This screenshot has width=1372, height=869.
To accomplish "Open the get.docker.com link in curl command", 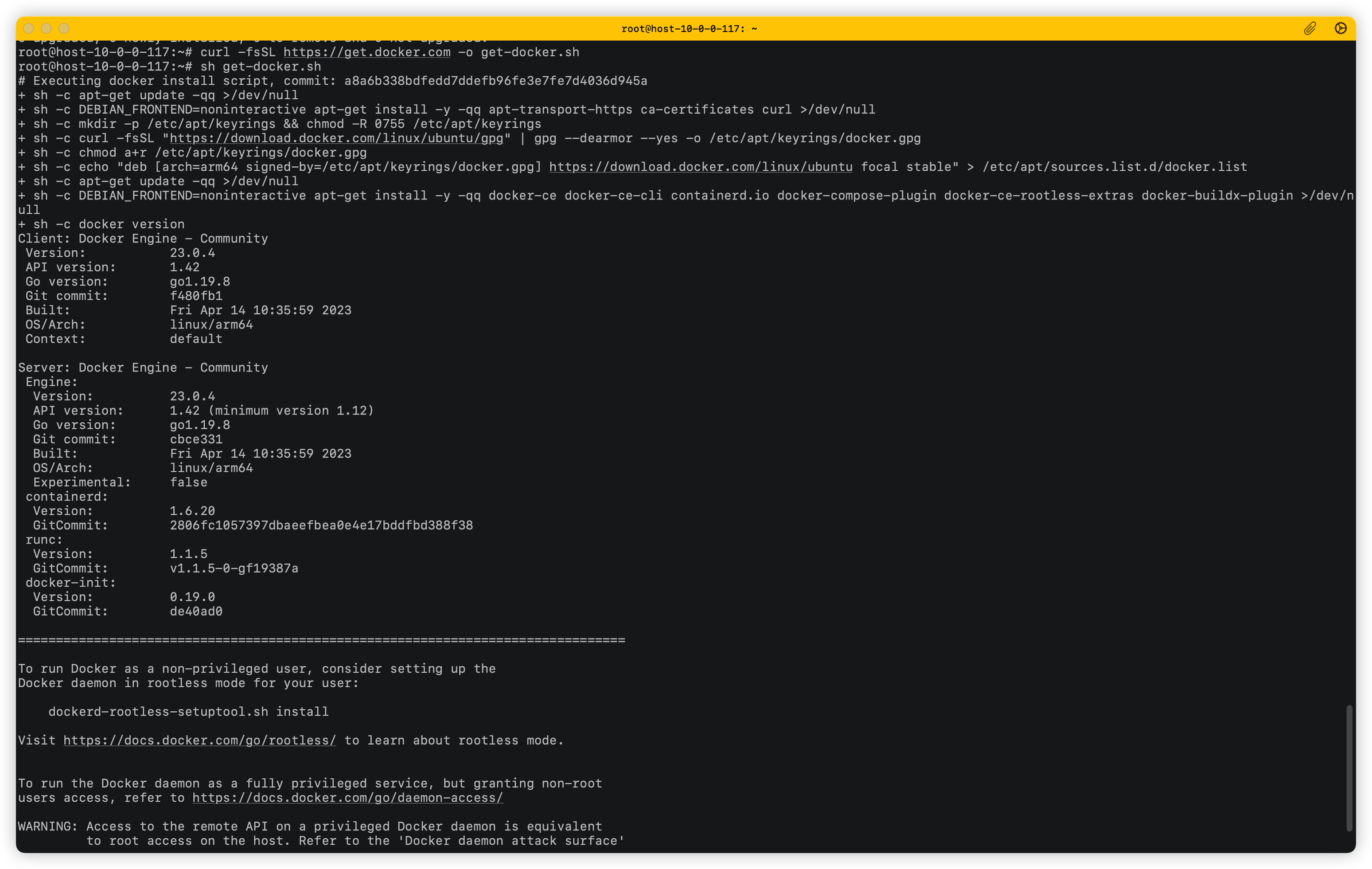I will tap(366, 52).
